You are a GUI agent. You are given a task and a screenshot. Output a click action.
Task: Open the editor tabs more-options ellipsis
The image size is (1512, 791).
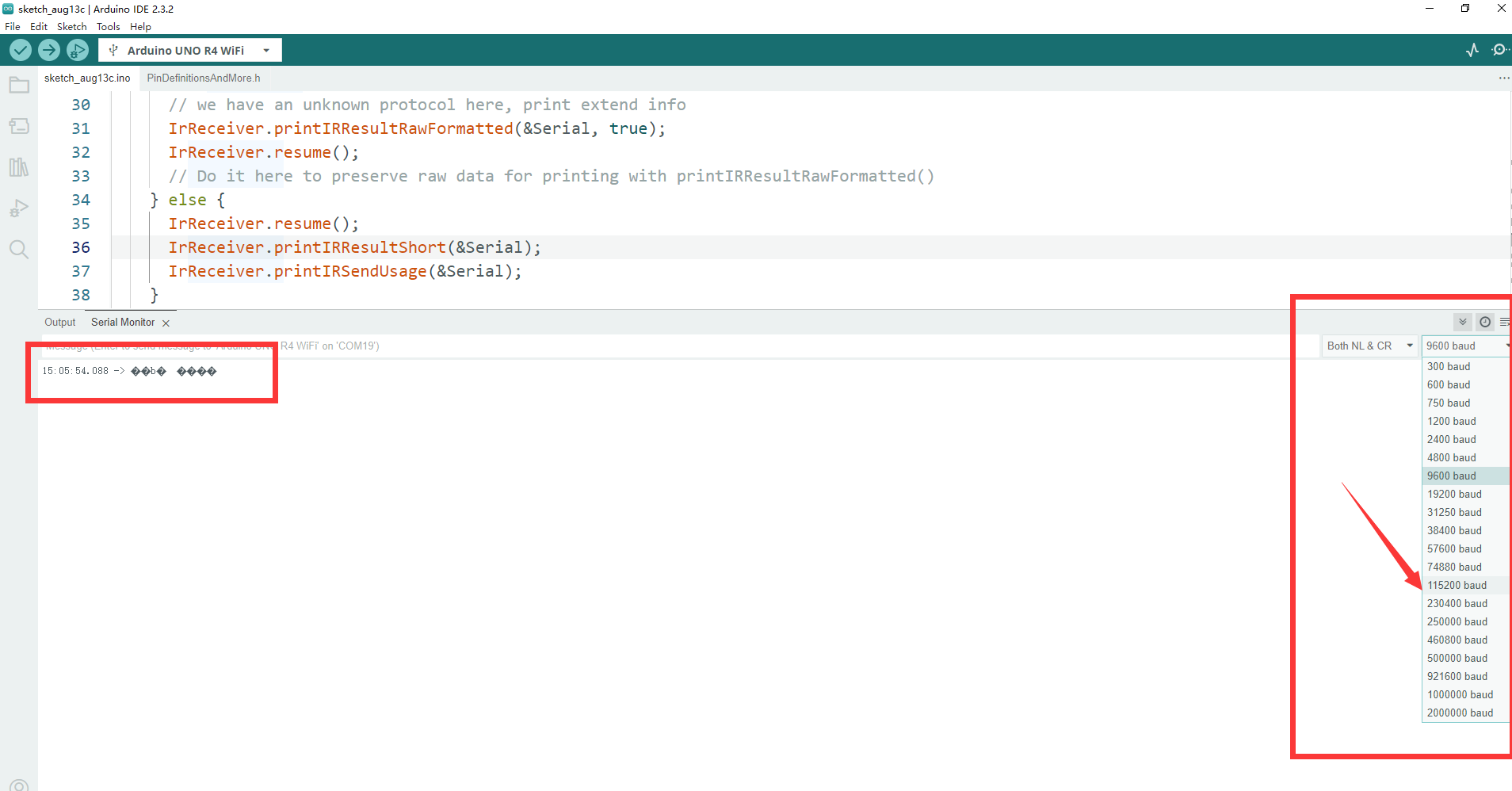(x=1504, y=78)
